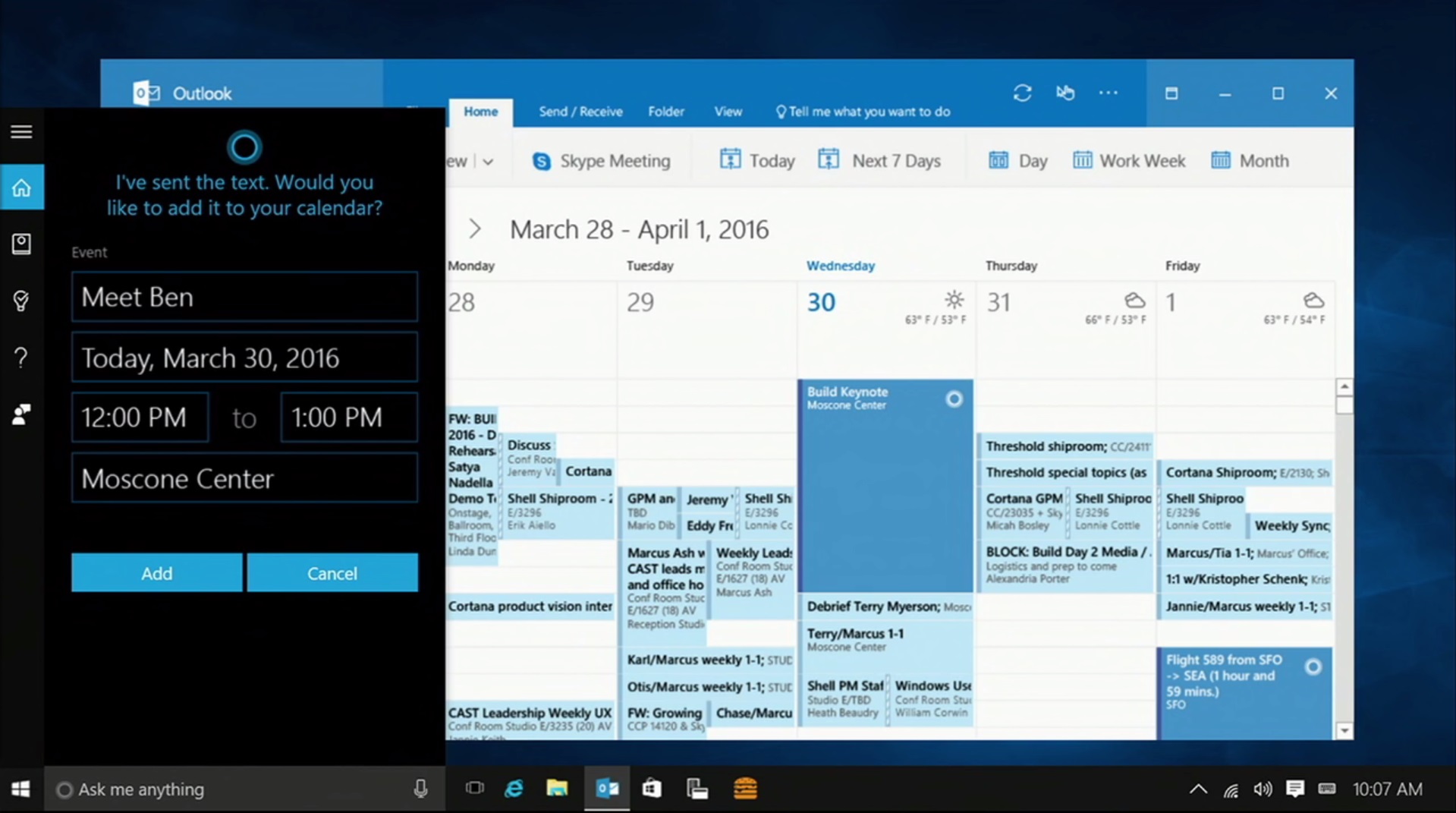Image resolution: width=1456 pixels, height=813 pixels.
Task: Start a Skype Meeting
Action: (602, 161)
